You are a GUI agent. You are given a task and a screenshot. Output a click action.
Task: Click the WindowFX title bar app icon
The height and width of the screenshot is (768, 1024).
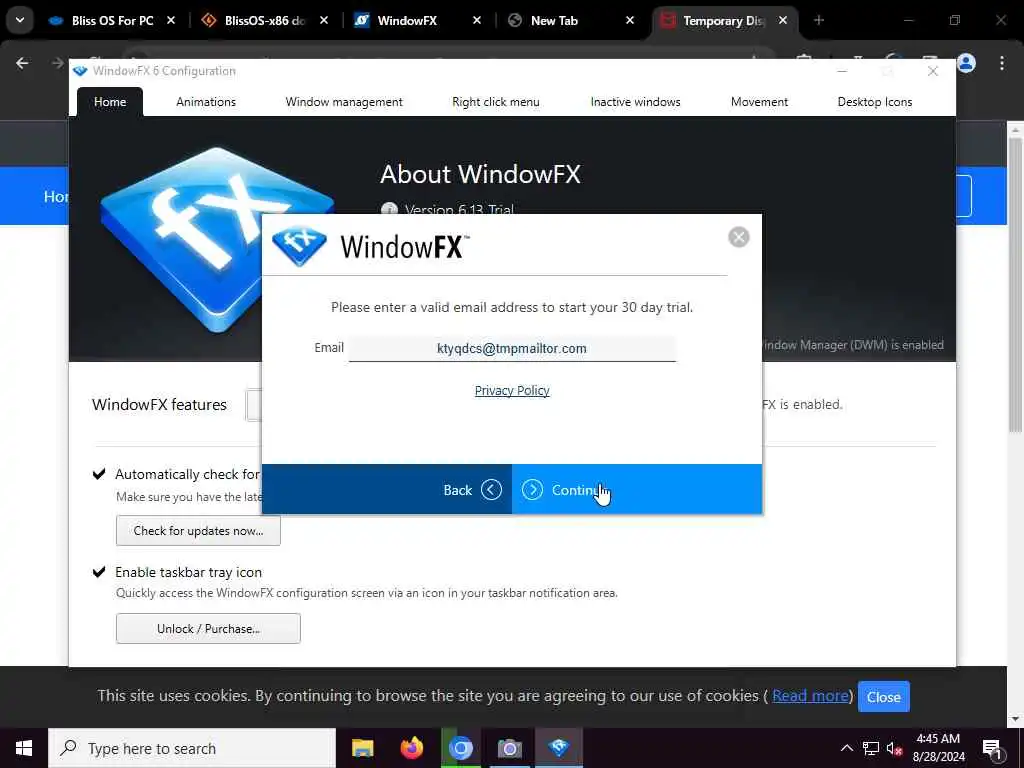click(80, 71)
